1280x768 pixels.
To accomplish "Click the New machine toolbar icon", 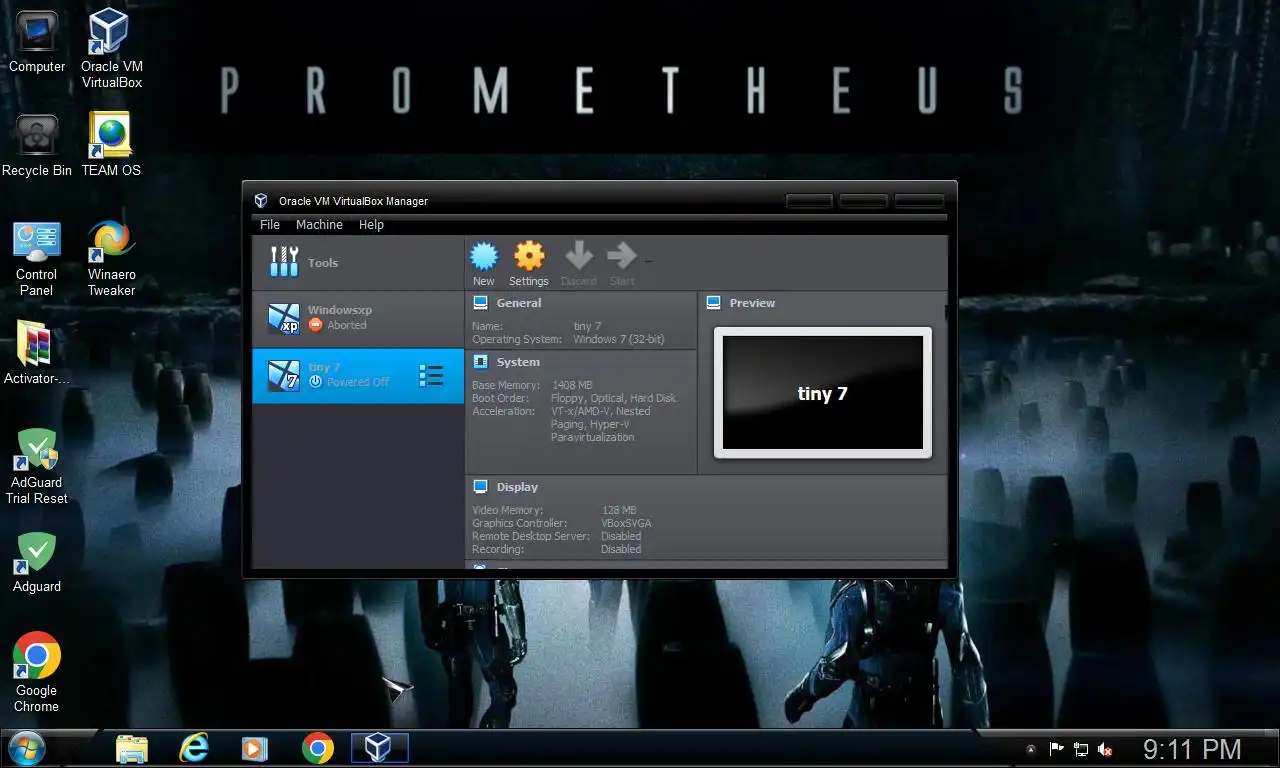I will [x=484, y=263].
